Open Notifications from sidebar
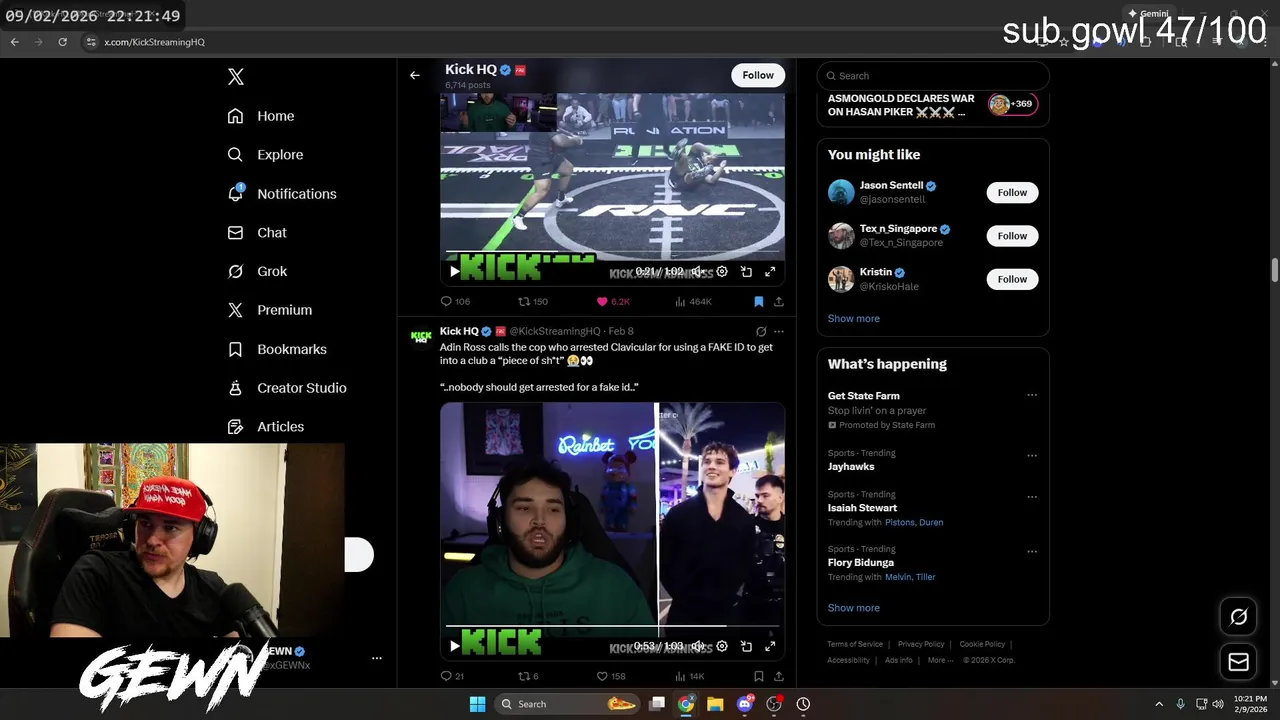The image size is (1280, 720). [282, 194]
